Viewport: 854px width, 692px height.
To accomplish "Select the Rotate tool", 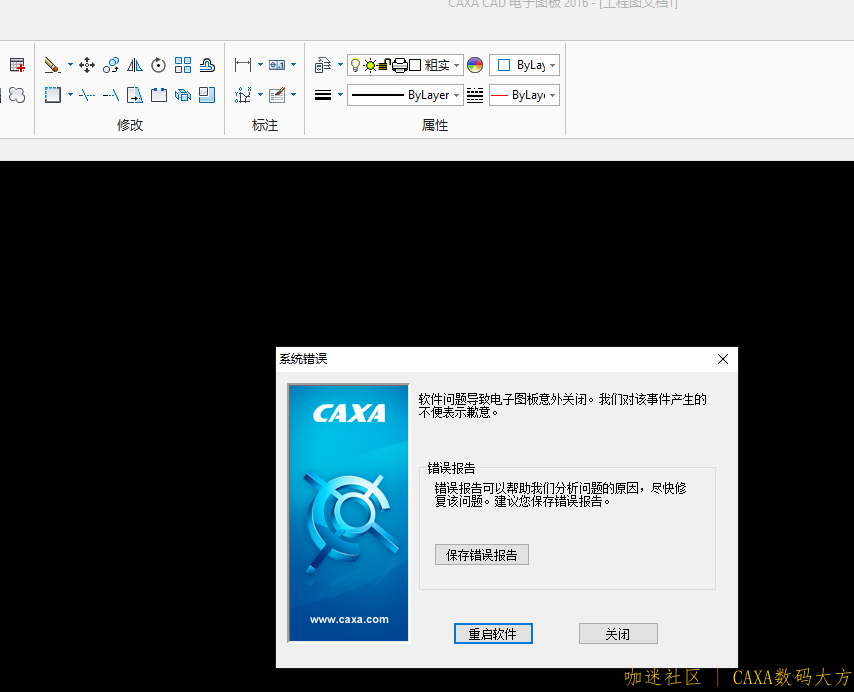I will [x=158, y=65].
